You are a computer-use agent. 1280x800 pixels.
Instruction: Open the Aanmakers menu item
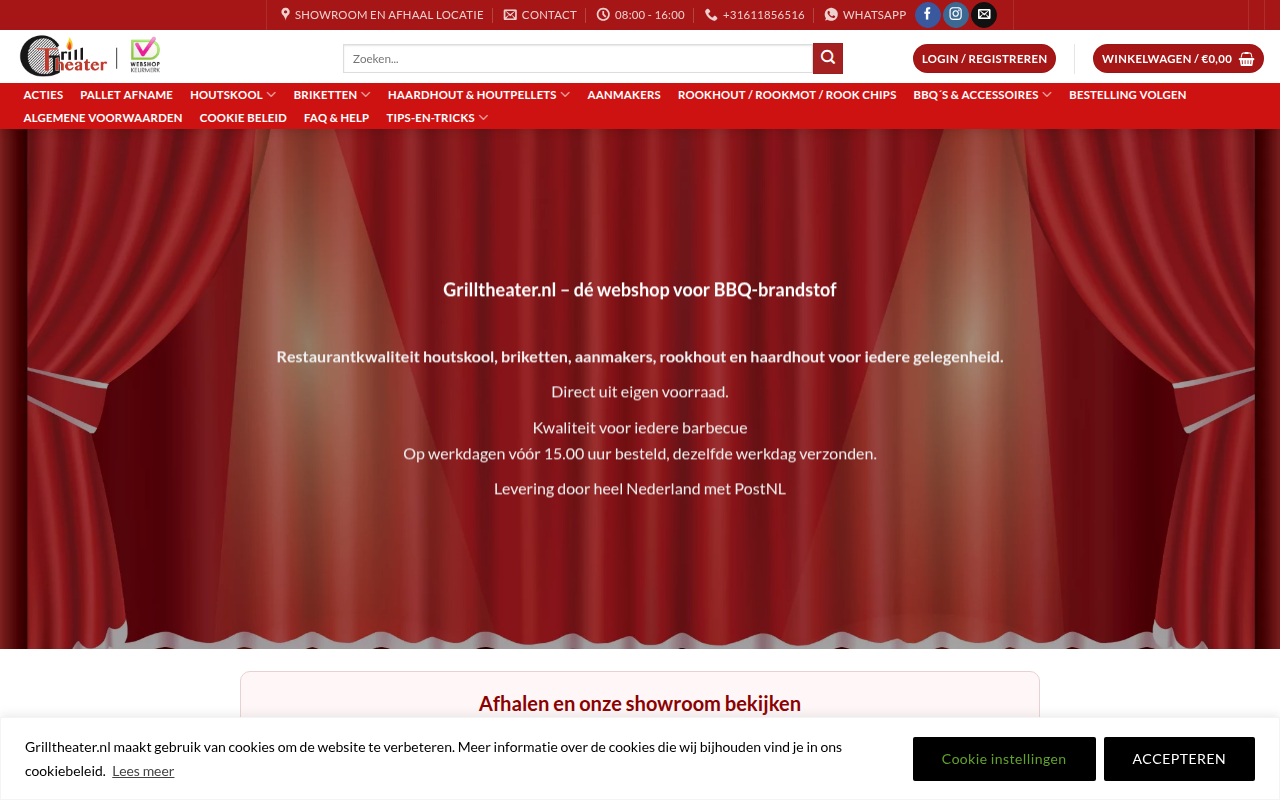coord(624,95)
